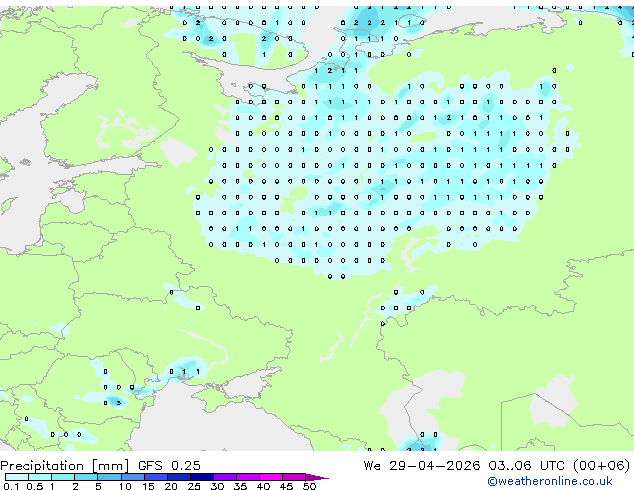Click legend tick label '0.1'
This screenshot has height=490, width=634.
click(x=11, y=486)
